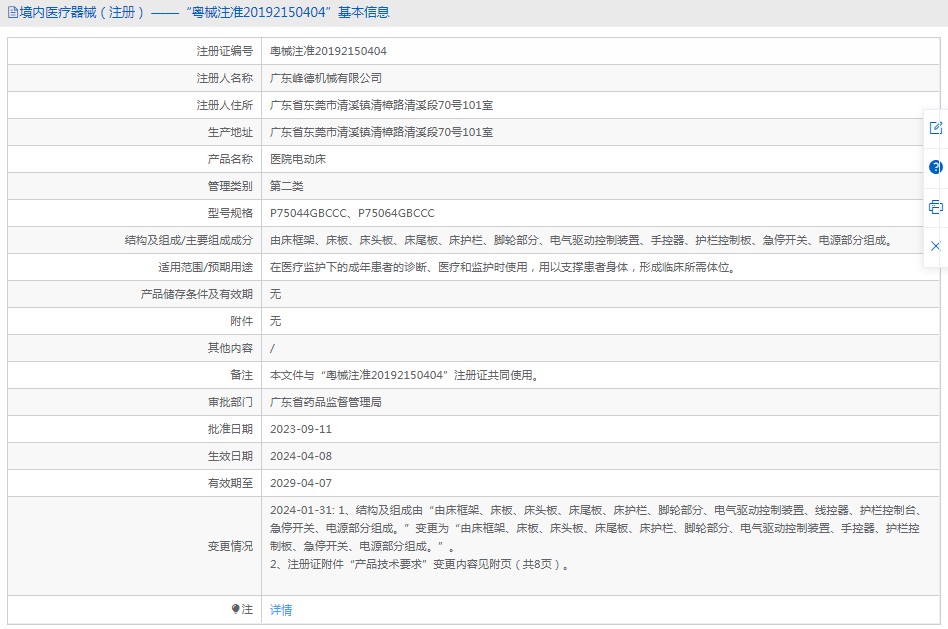The height and width of the screenshot is (629, 948).
Task: Click the approval date 2023-09-11
Action: point(301,429)
